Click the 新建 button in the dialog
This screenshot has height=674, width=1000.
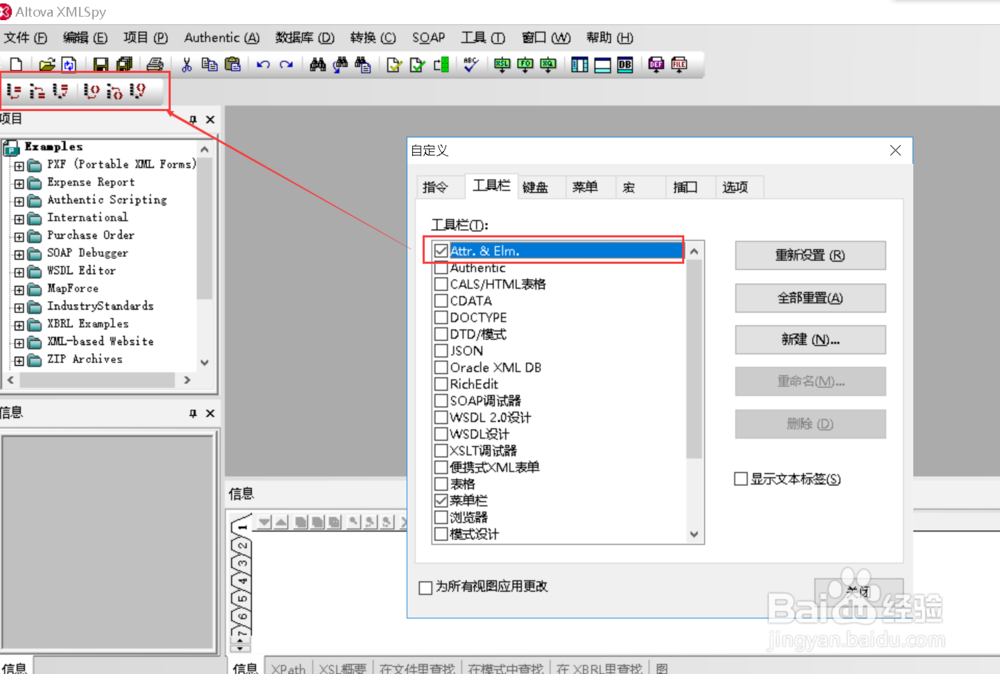[810, 339]
